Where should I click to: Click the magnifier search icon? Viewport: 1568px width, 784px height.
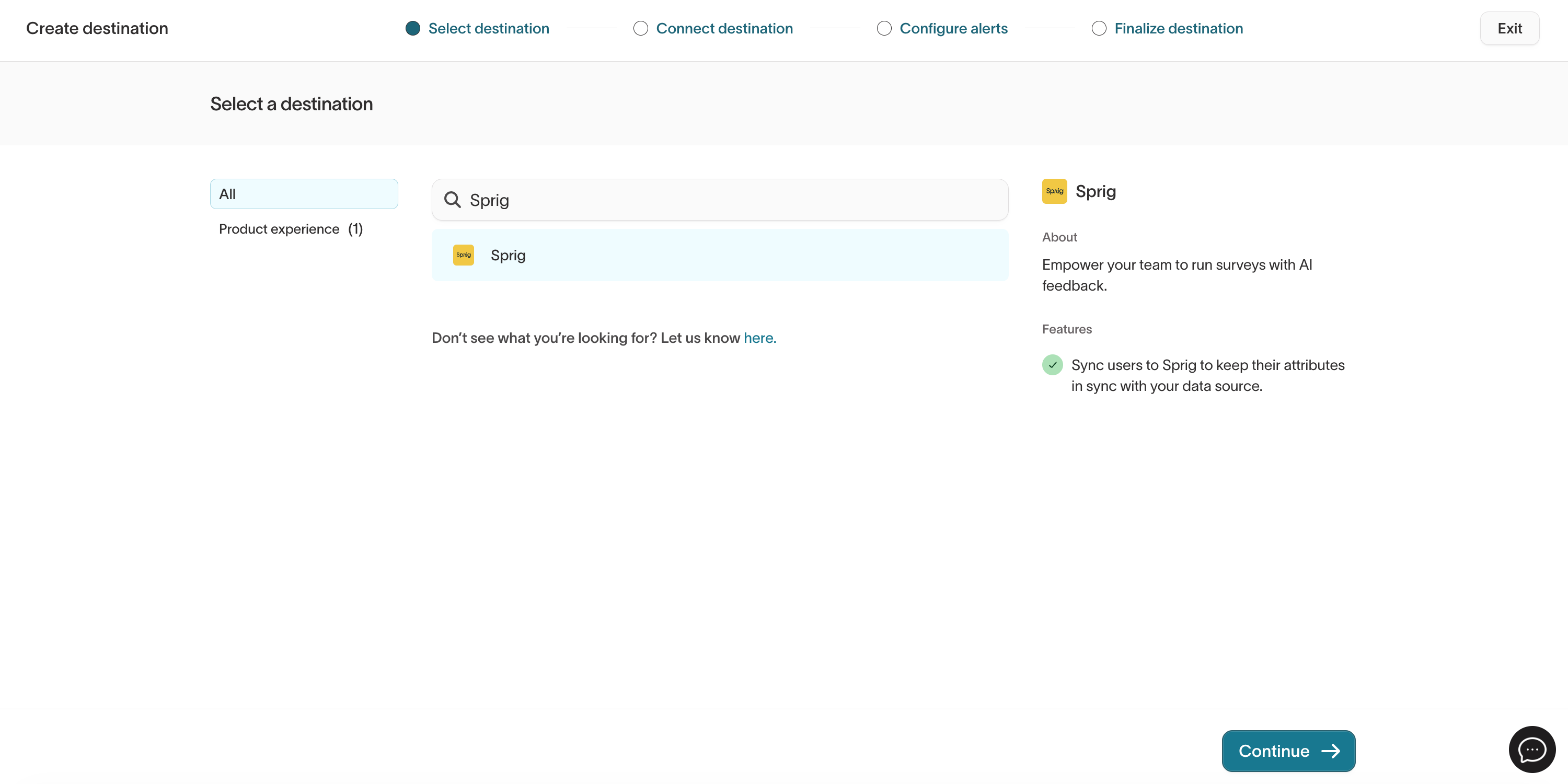[x=452, y=200]
